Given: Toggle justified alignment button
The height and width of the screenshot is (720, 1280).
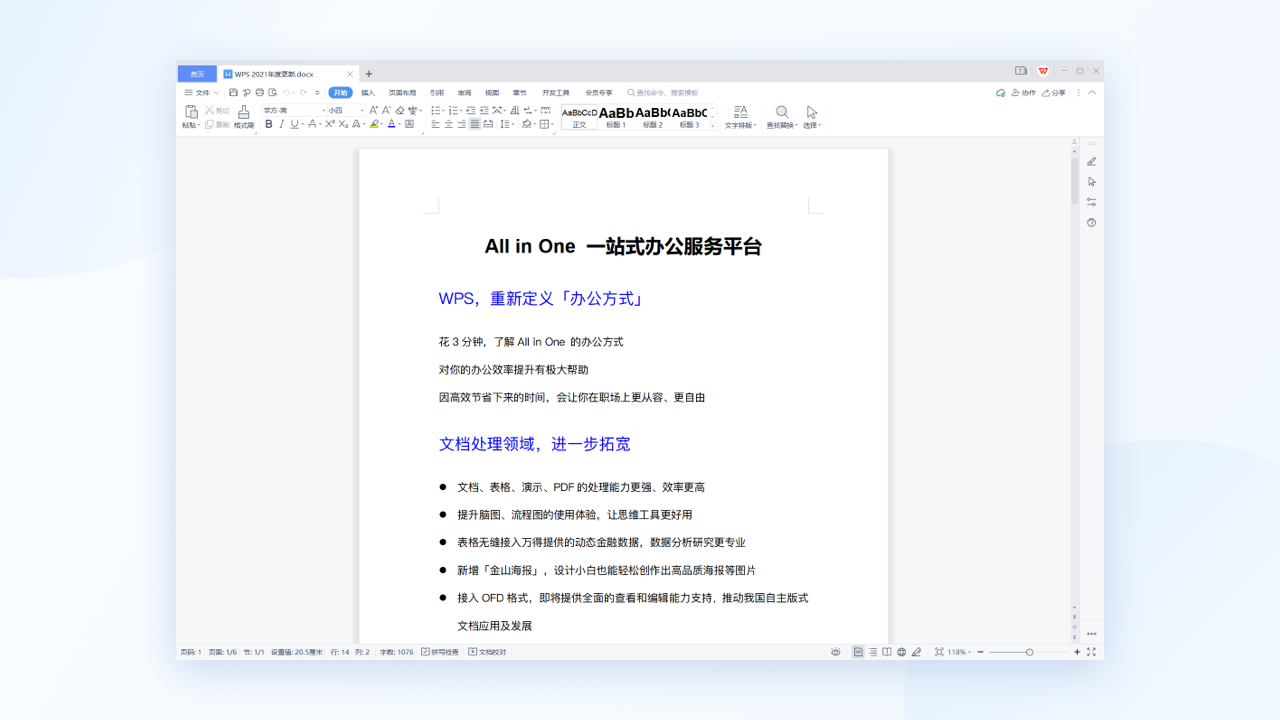Looking at the screenshot, I should point(475,124).
